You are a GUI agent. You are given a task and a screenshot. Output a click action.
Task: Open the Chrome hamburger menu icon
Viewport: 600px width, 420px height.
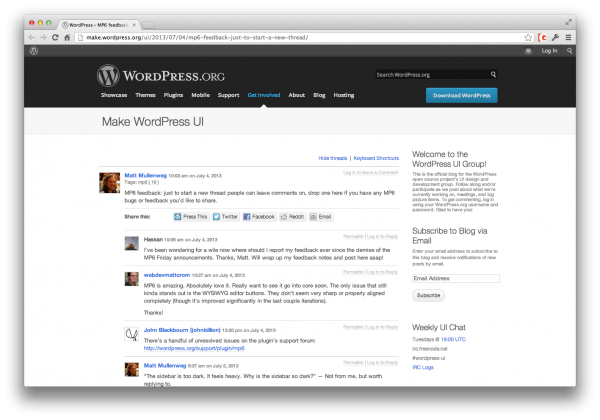click(568, 37)
